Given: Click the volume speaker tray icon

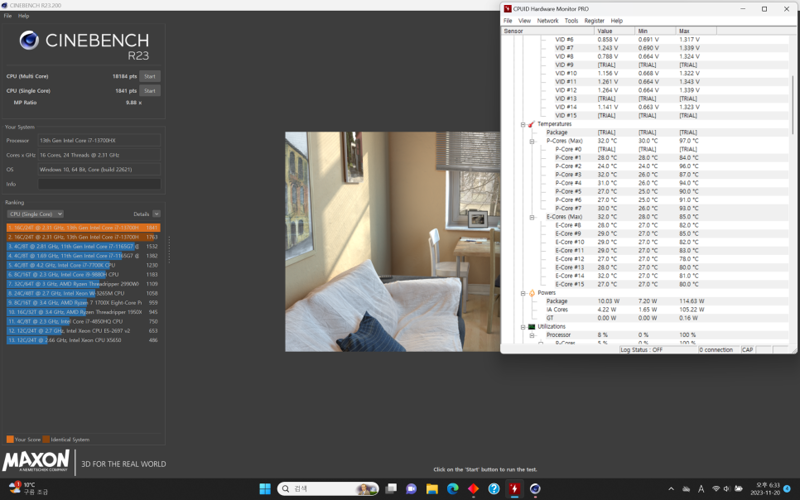Looking at the screenshot, I should pyautogui.click(x=727, y=489).
